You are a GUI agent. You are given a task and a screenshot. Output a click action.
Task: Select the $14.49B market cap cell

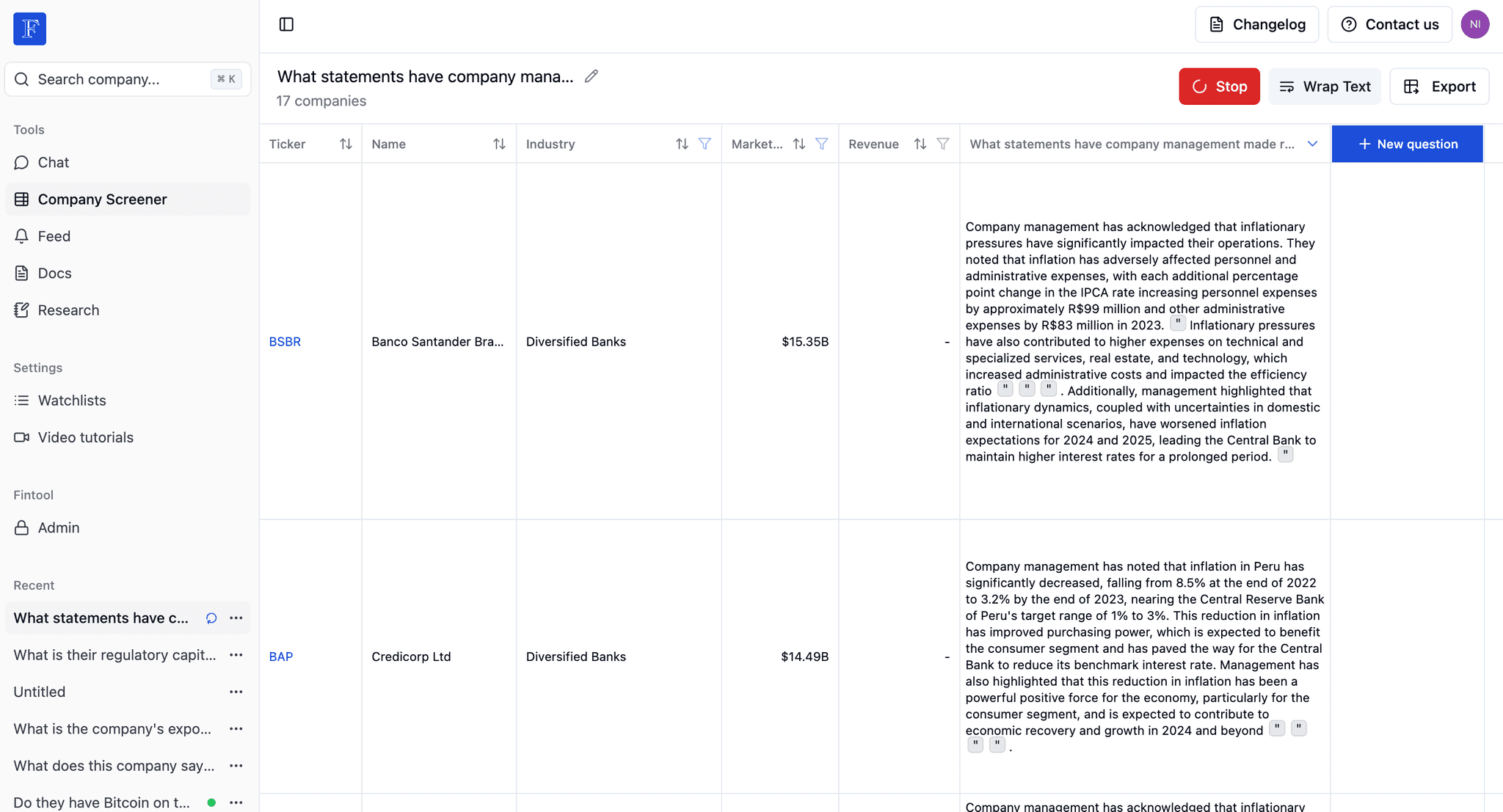tap(780, 656)
